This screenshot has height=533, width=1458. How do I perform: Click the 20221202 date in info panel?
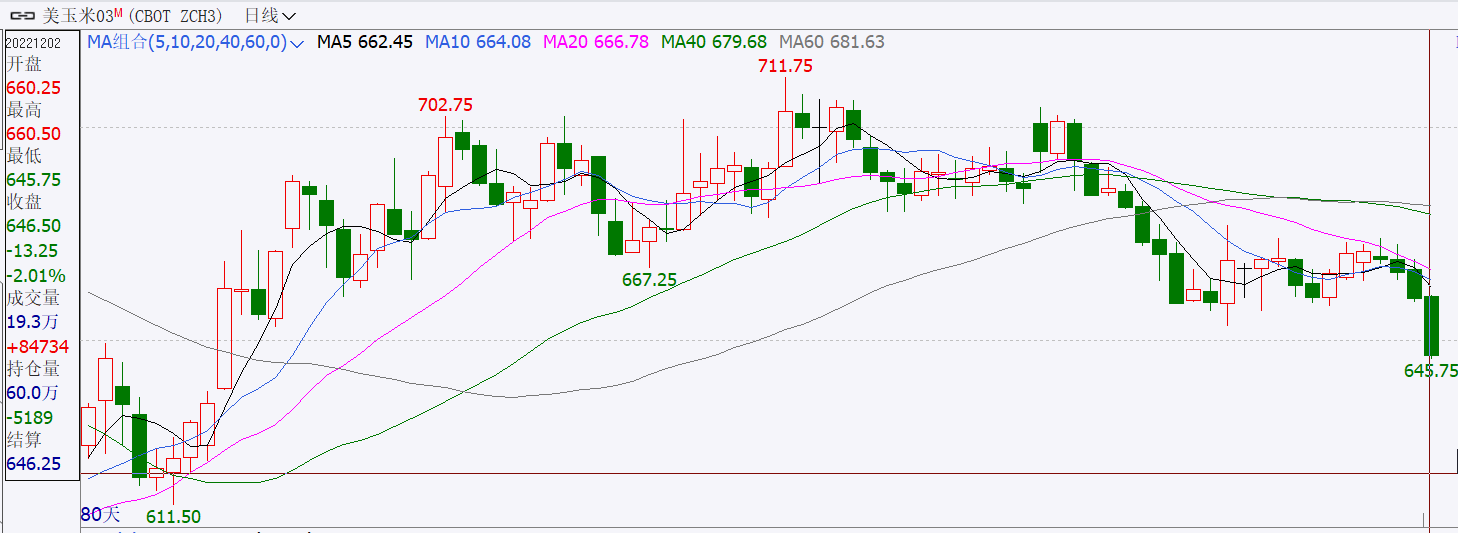click(32, 43)
